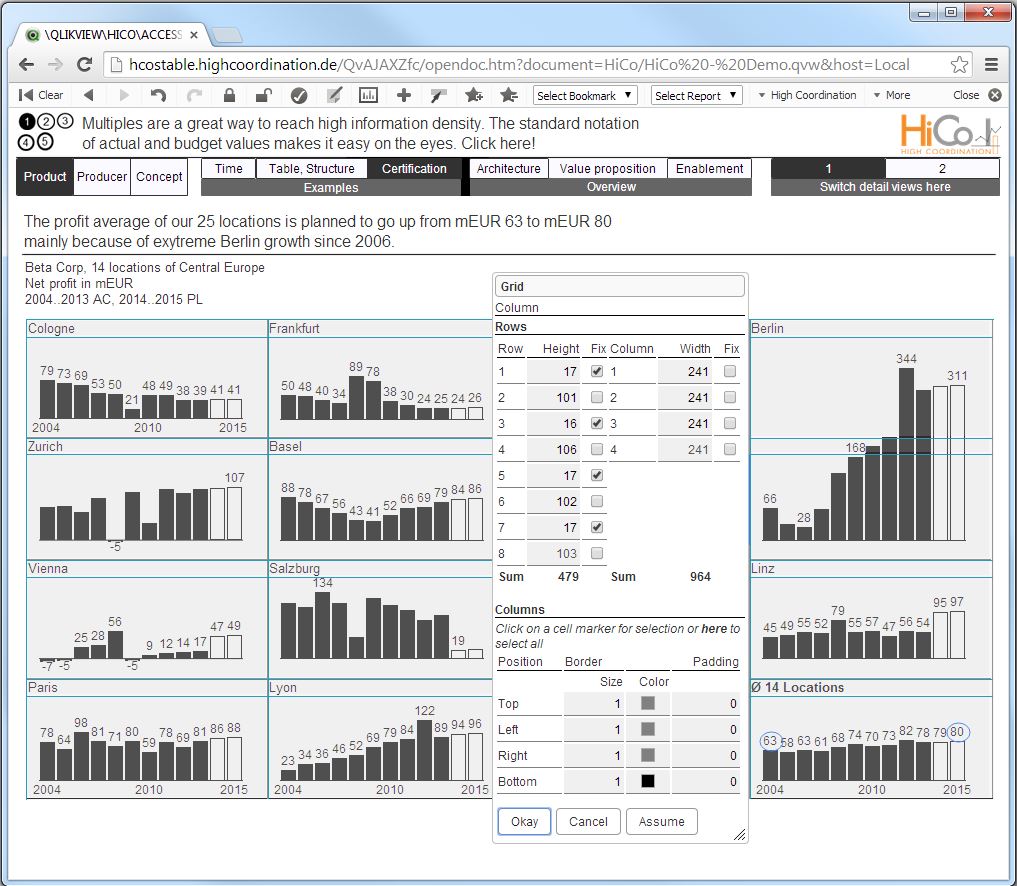This screenshot has width=1017, height=886.
Task: Open the Value proposition tab
Action: (x=608, y=169)
